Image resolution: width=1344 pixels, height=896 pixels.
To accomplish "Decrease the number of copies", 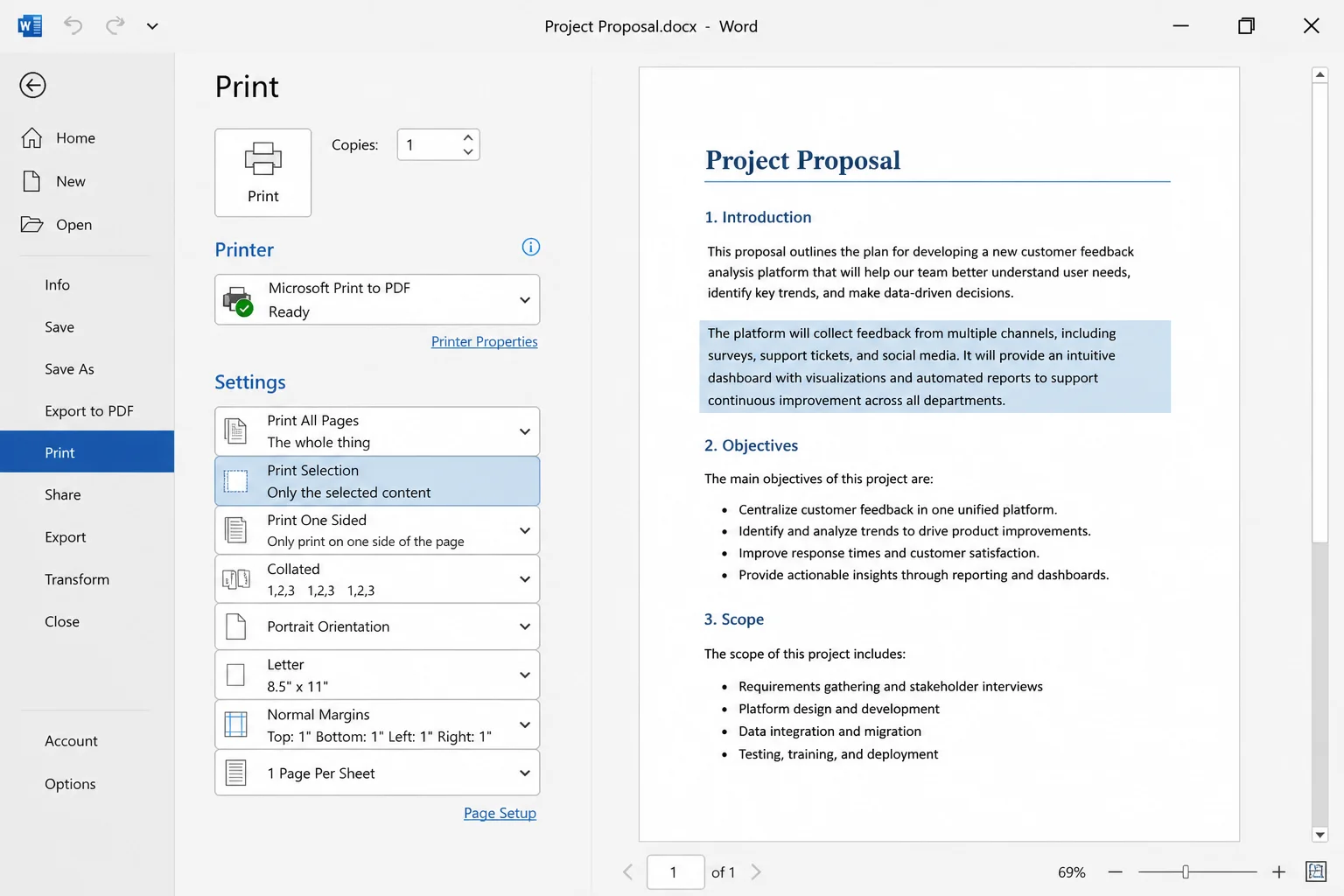I will tap(468, 152).
